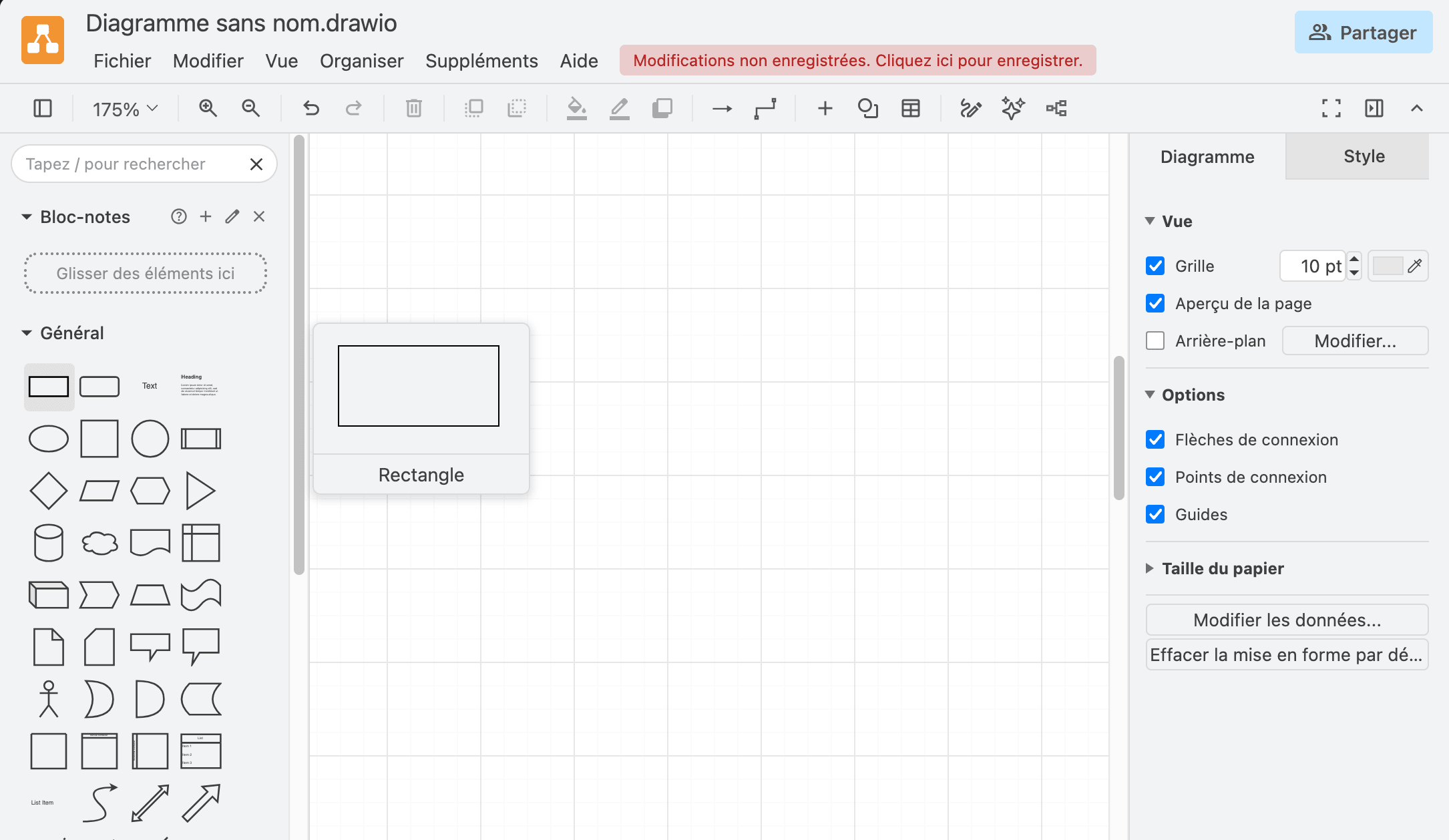Pick the cylinder shape from shape palette
Image resolution: width=1449 pixels, height=840 pixels.
click(49, 543)
